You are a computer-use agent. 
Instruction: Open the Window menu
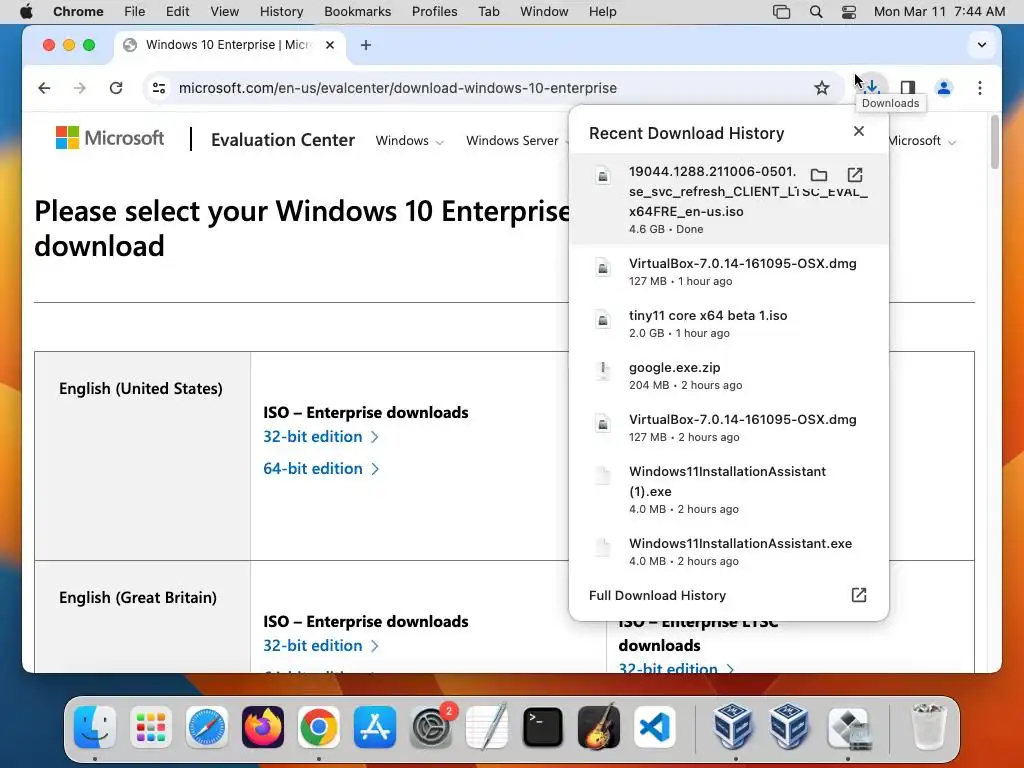(544, 11)
